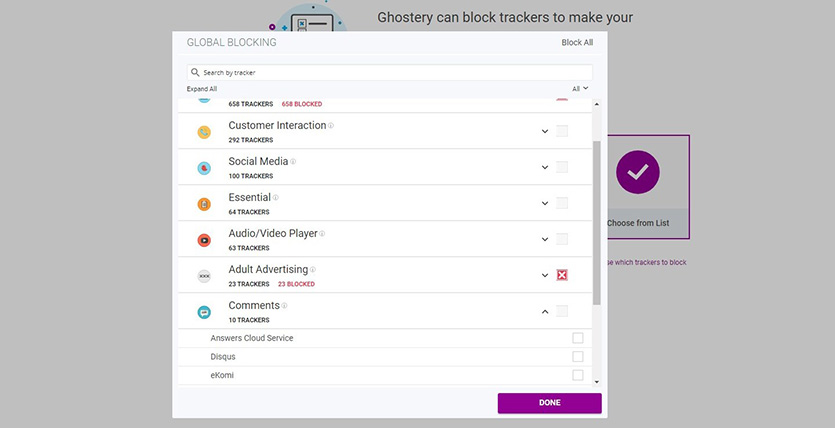The height and width of the screenshot is (428, 835).
Task: Click the 10 TRACKERS count
Action: (249, 320)
